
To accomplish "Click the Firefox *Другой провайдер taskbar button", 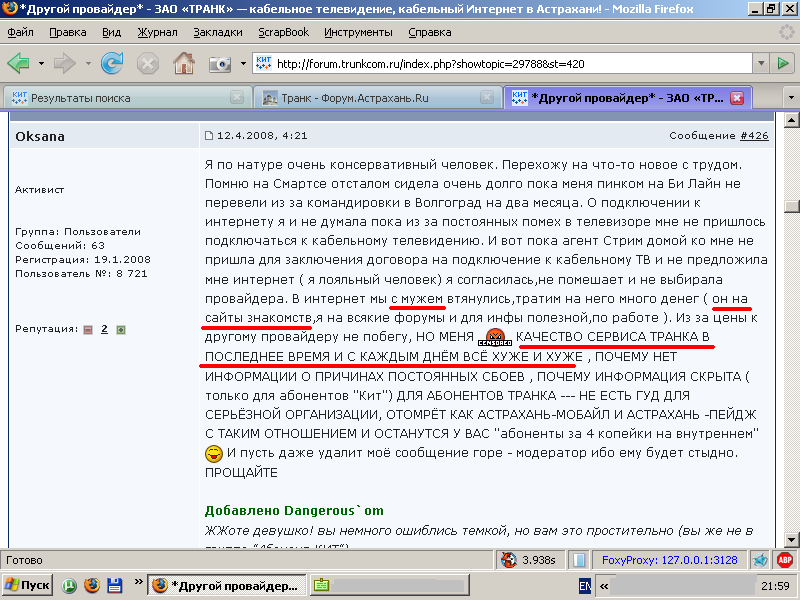I will (227, 585).
